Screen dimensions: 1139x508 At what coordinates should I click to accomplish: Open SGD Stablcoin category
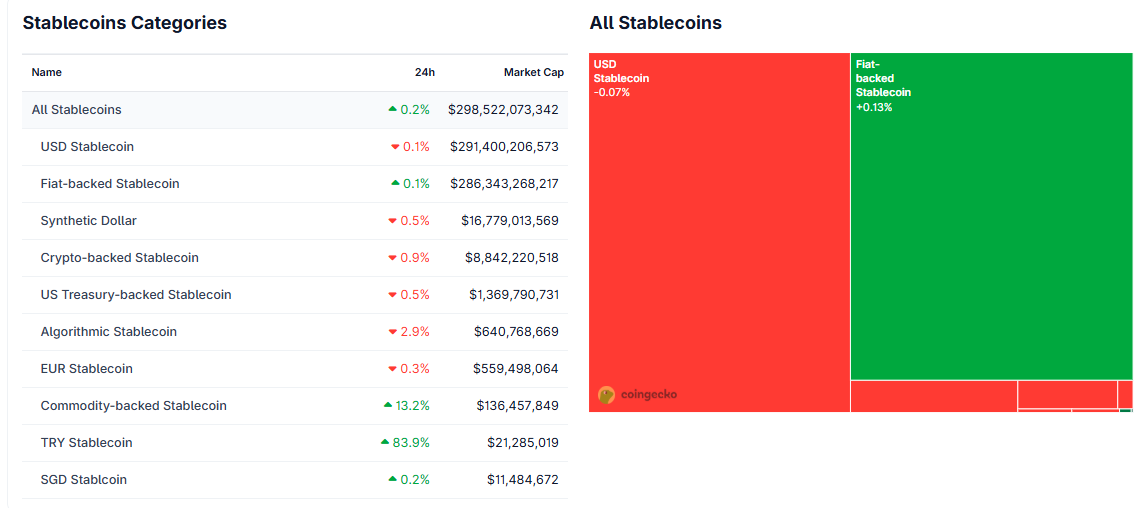click(84, 480)
